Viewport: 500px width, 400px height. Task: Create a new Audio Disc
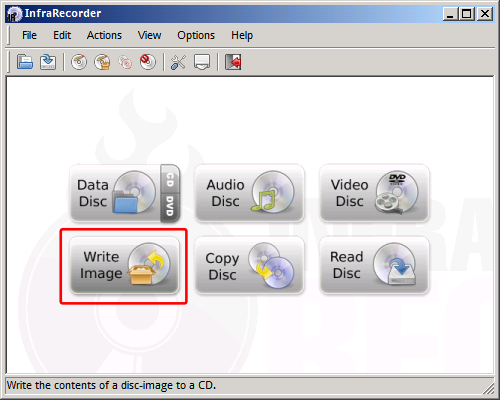[x=249, y=193]
